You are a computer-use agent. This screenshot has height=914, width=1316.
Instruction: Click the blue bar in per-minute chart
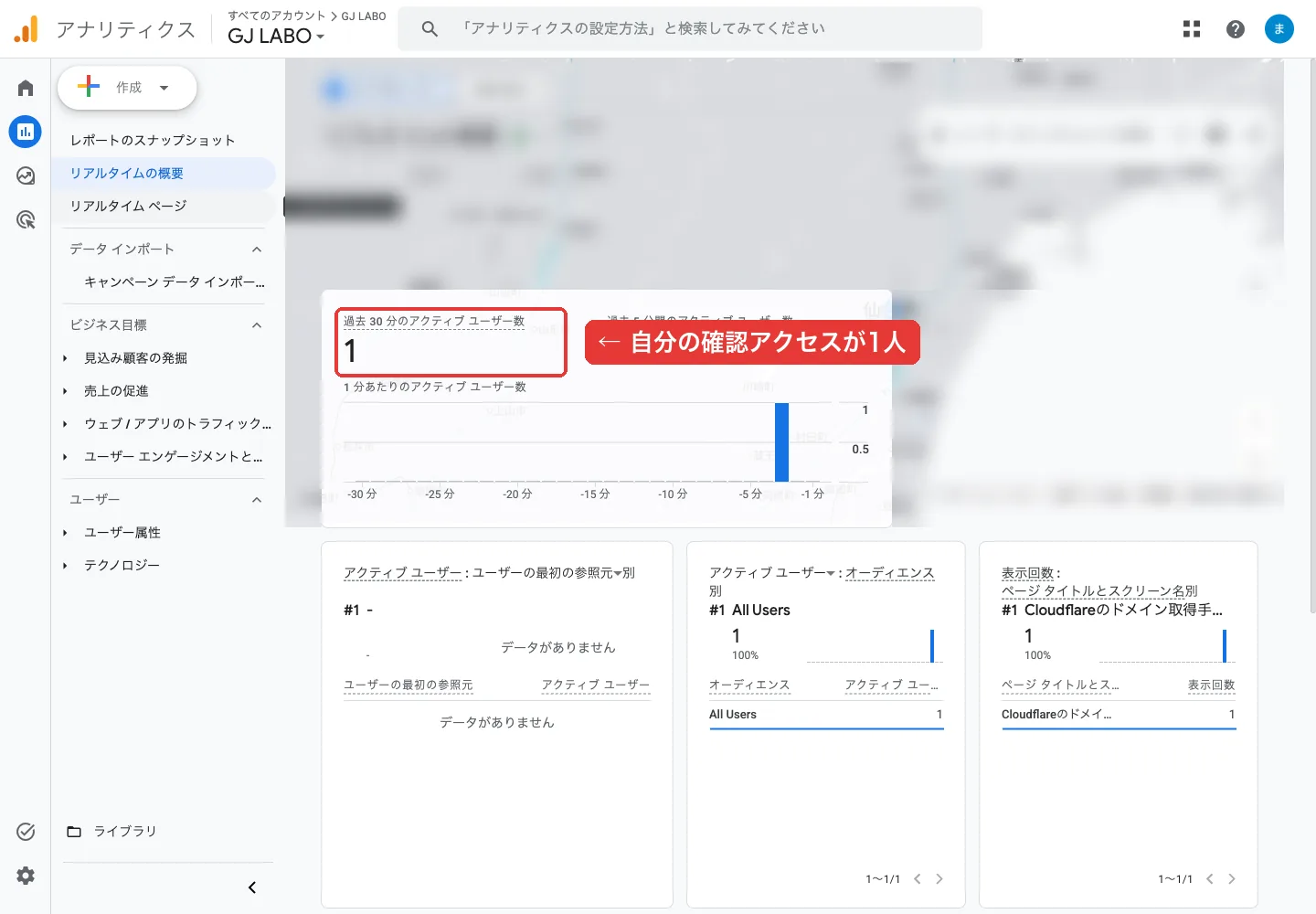(x=781, y=442)
